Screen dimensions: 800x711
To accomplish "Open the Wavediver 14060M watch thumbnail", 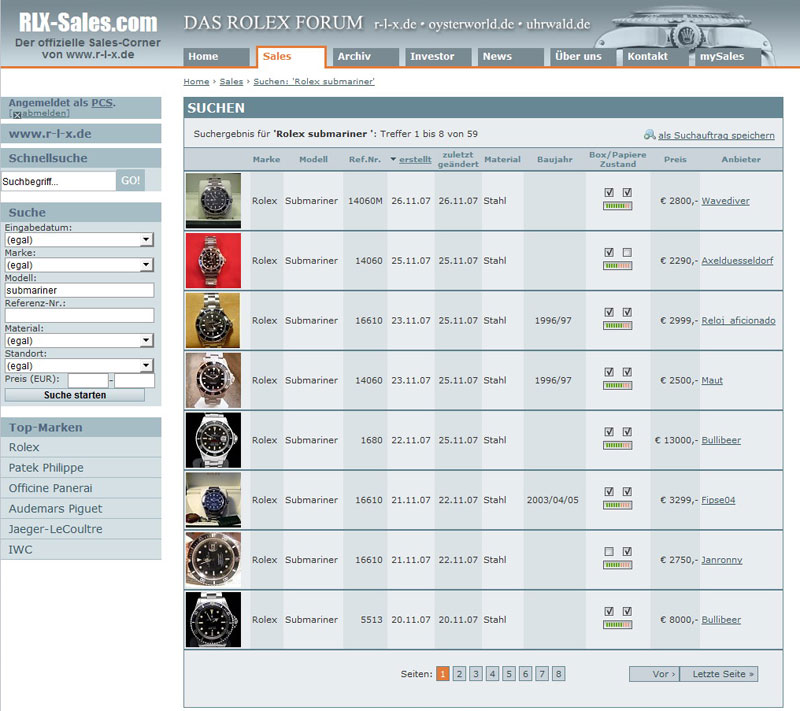I will tap(213, 200).
